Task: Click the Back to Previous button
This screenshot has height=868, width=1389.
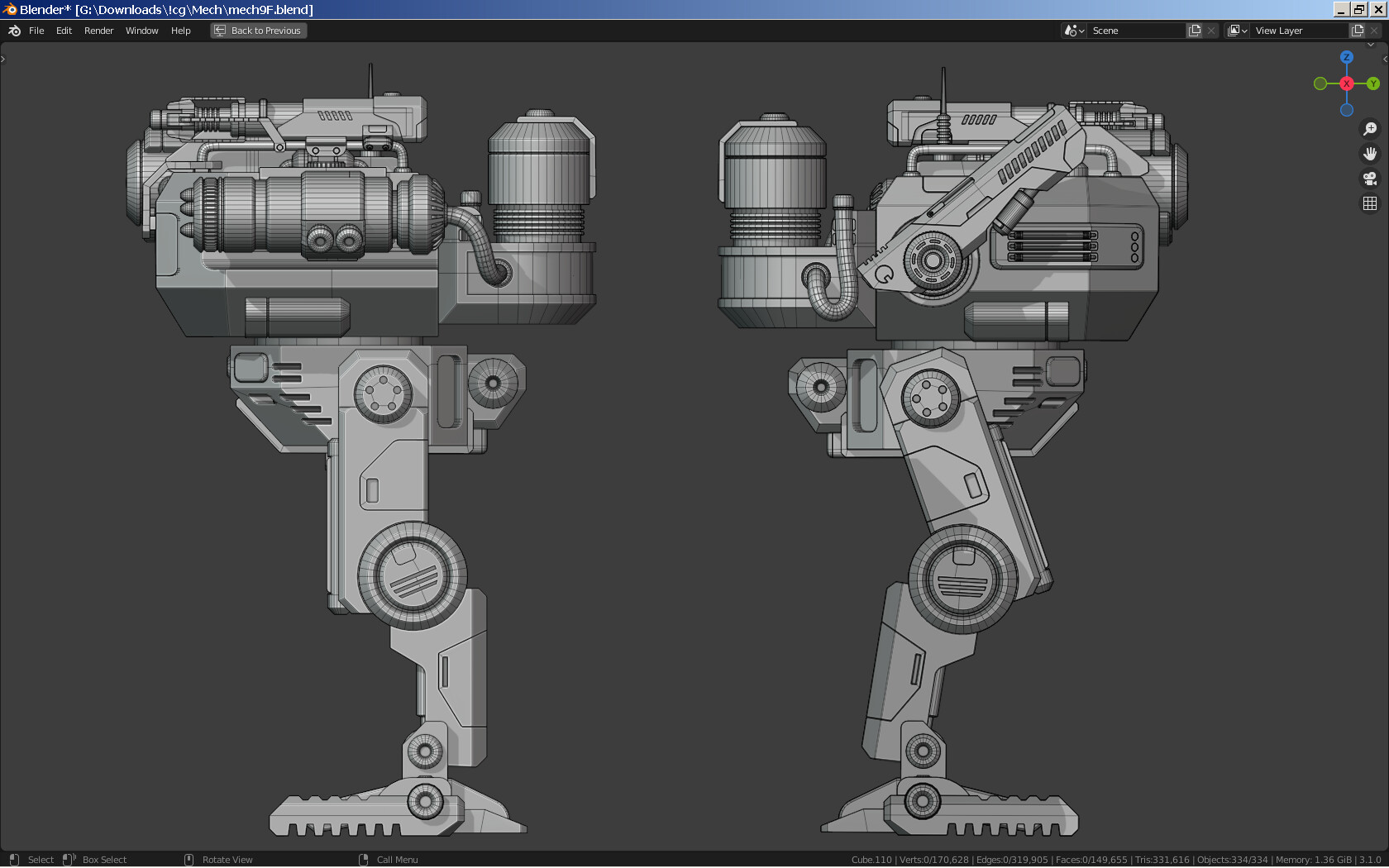Action: pos(258,31)
